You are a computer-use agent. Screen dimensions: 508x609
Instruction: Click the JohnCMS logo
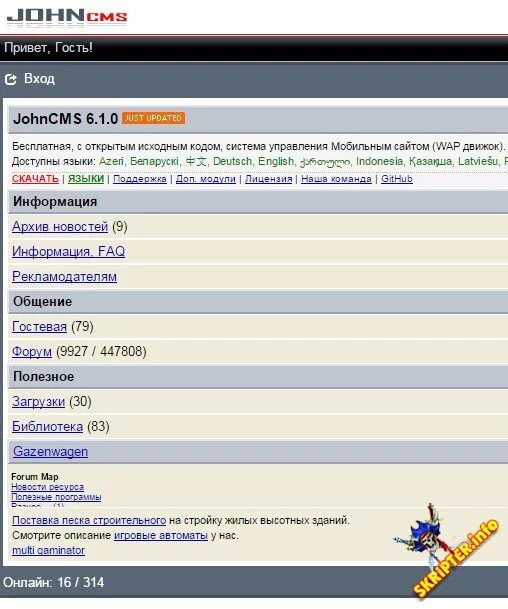(67, 17)
